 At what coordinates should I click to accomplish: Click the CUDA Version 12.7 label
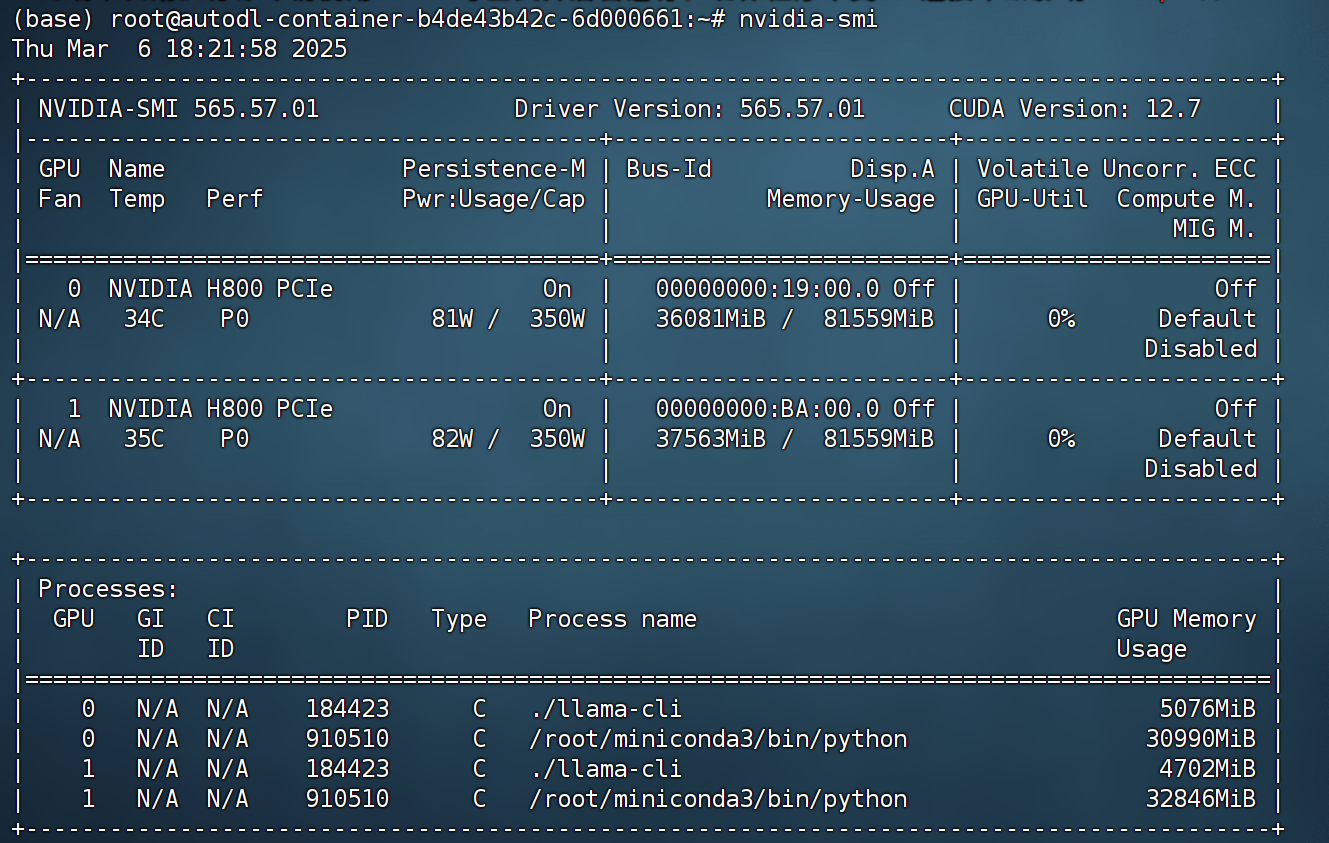[1075, 109]
